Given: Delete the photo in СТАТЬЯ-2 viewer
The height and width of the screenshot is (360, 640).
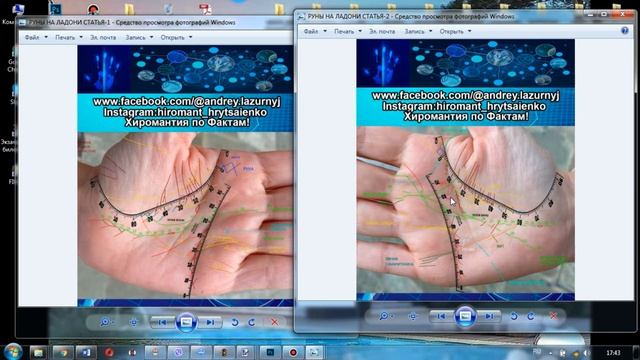Looking at the screenshot, I should (554, 316).
